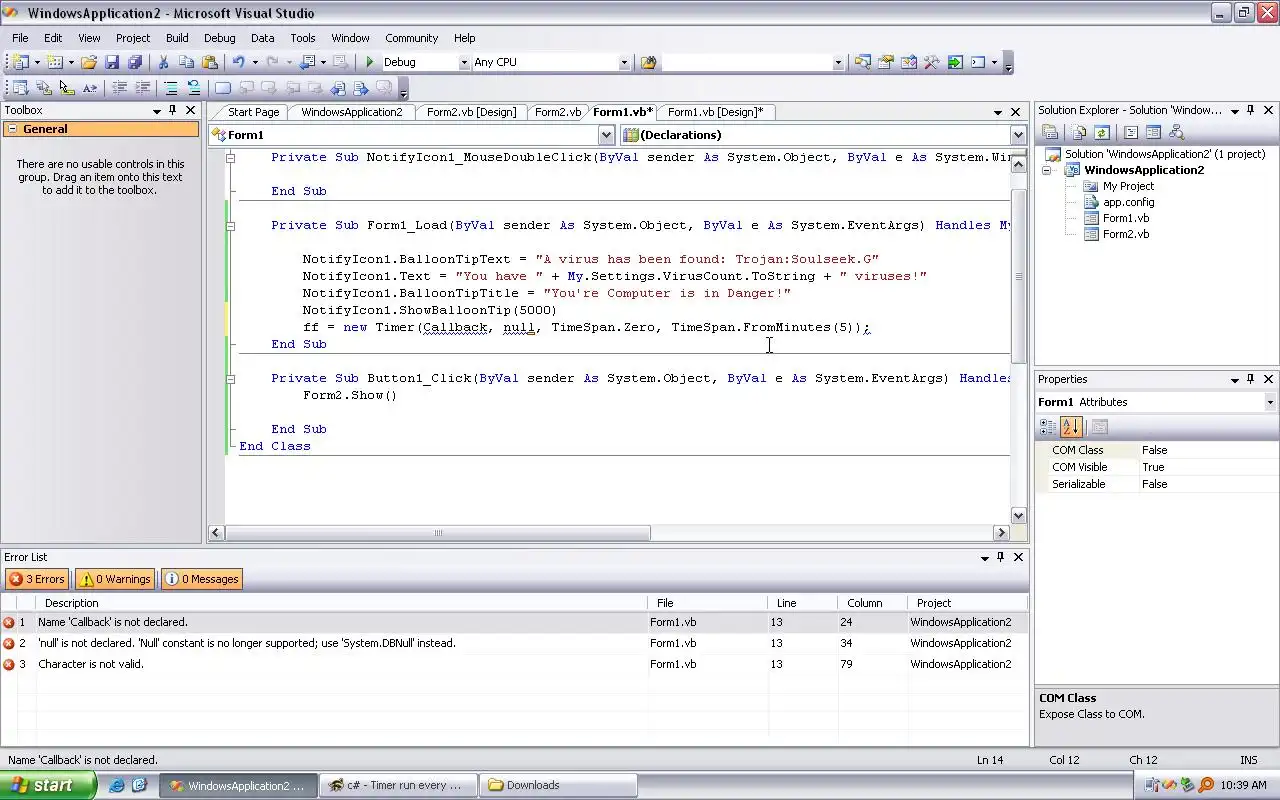The height and width of the screenshot is (800, 1280).
Task: Toggle auto-hide pin on Error List
Action: tap(1001, 557)
